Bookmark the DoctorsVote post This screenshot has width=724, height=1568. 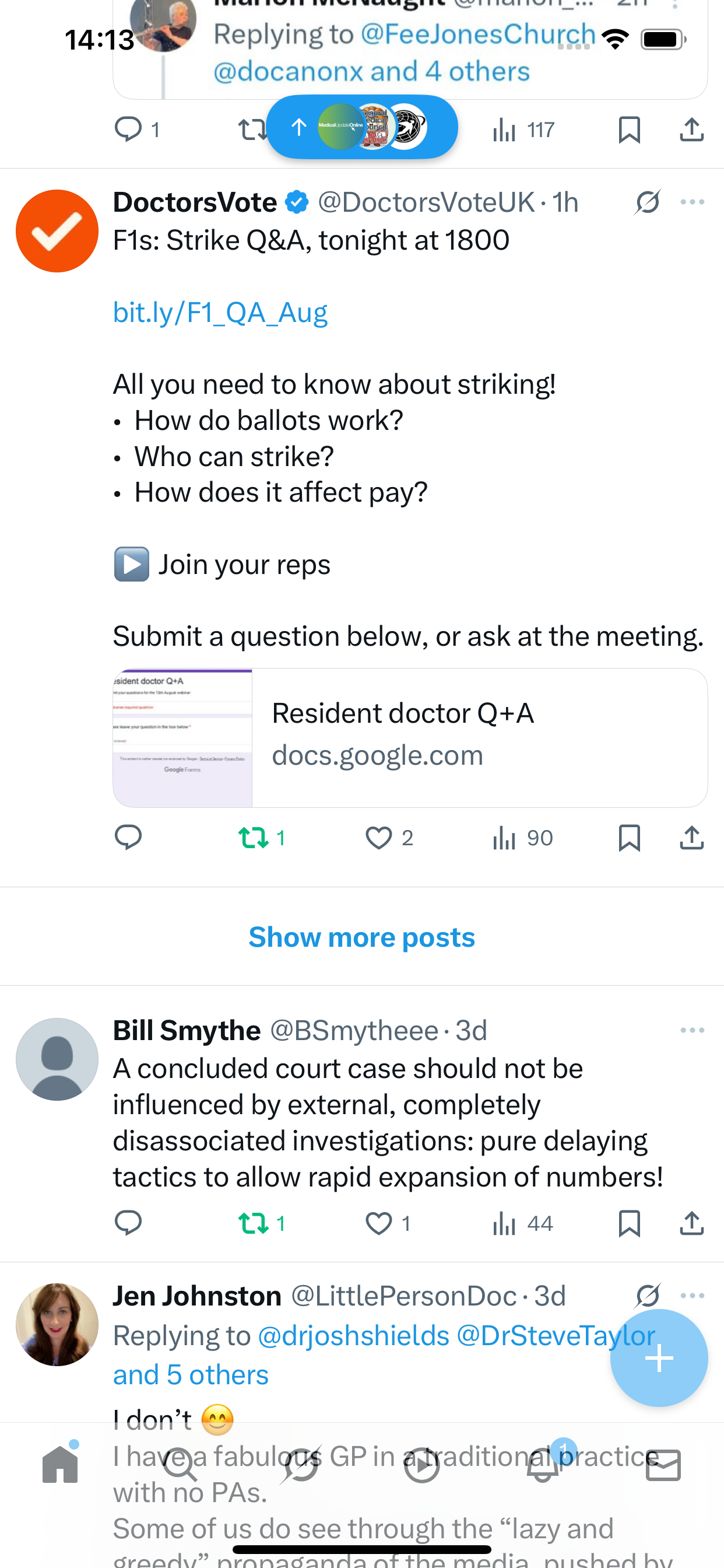coord(629,838)
